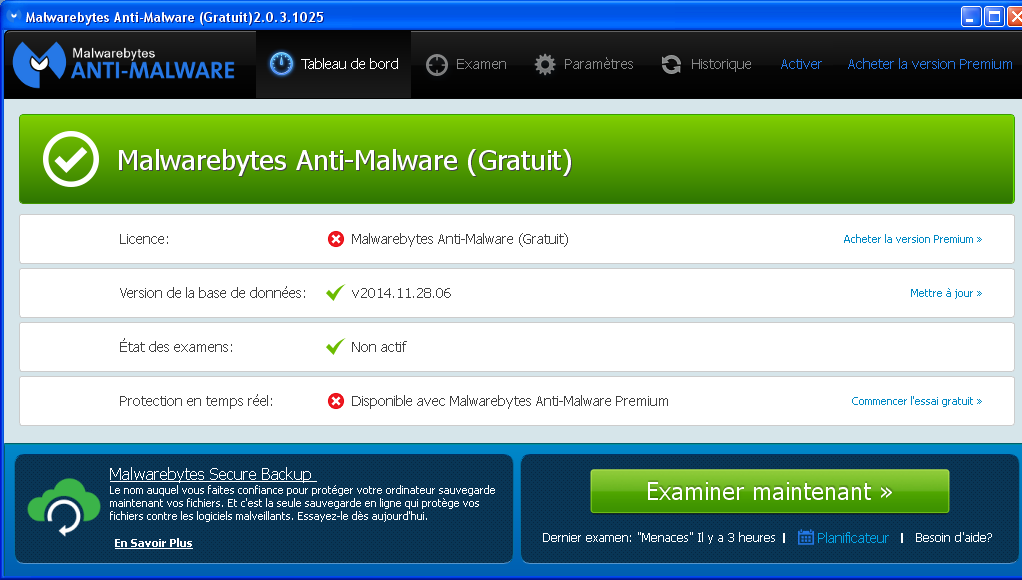Click green check next to database version

(335, 293)
